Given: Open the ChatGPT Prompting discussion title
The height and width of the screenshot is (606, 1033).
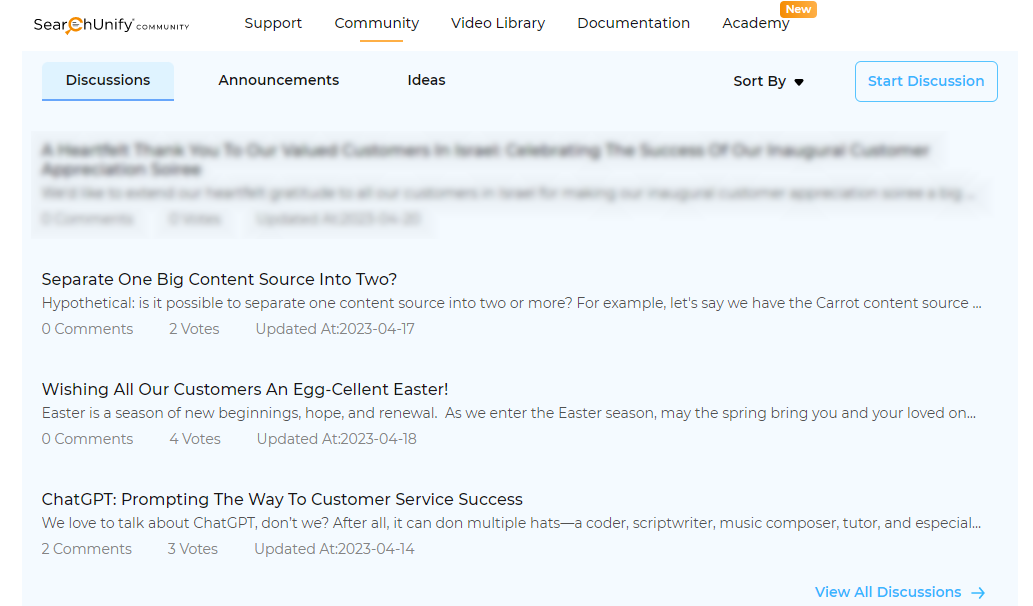Looking at the screenshot, I should click(x=282, y=499).
